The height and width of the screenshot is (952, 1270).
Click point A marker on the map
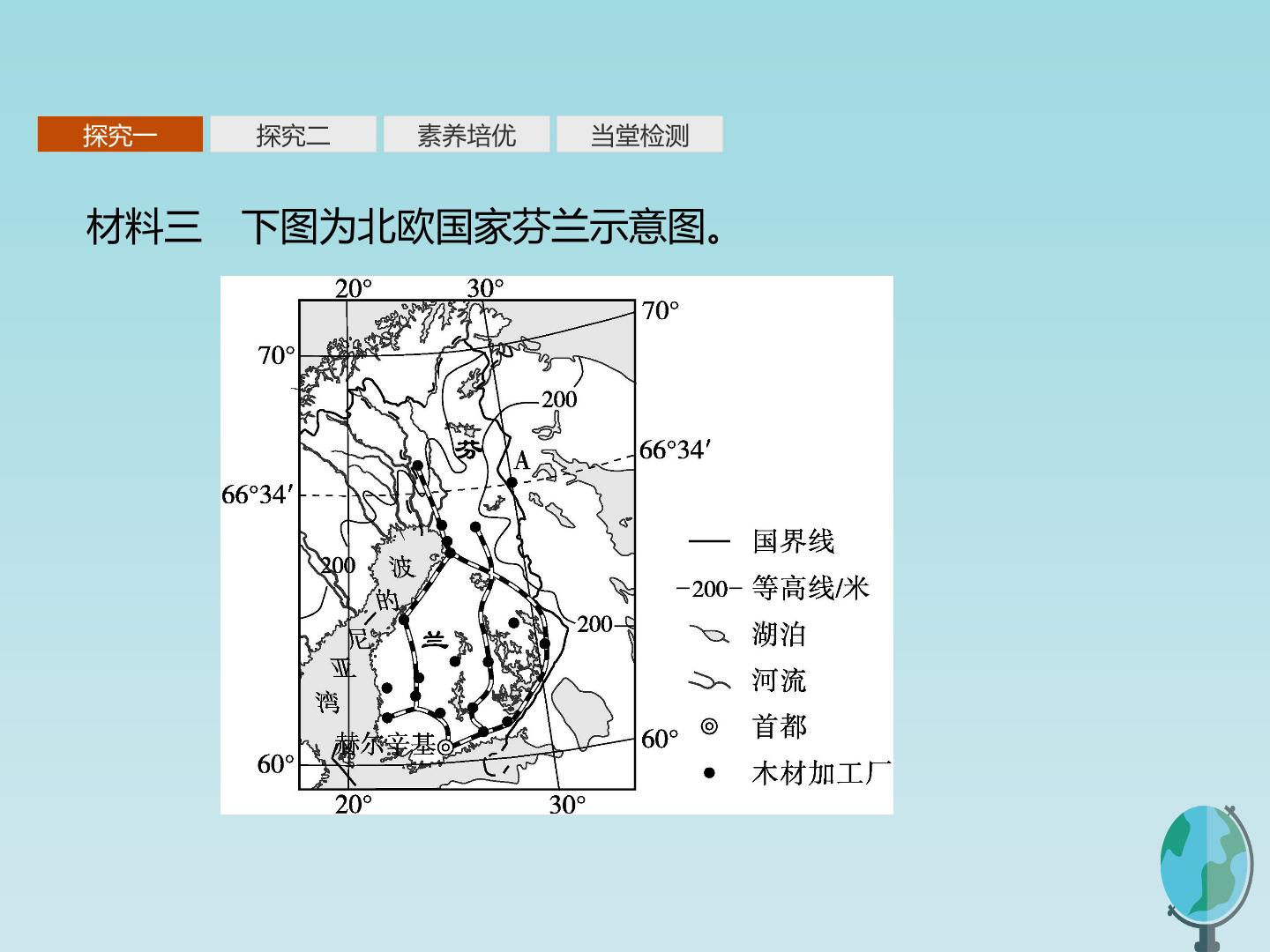pos(512,482)
